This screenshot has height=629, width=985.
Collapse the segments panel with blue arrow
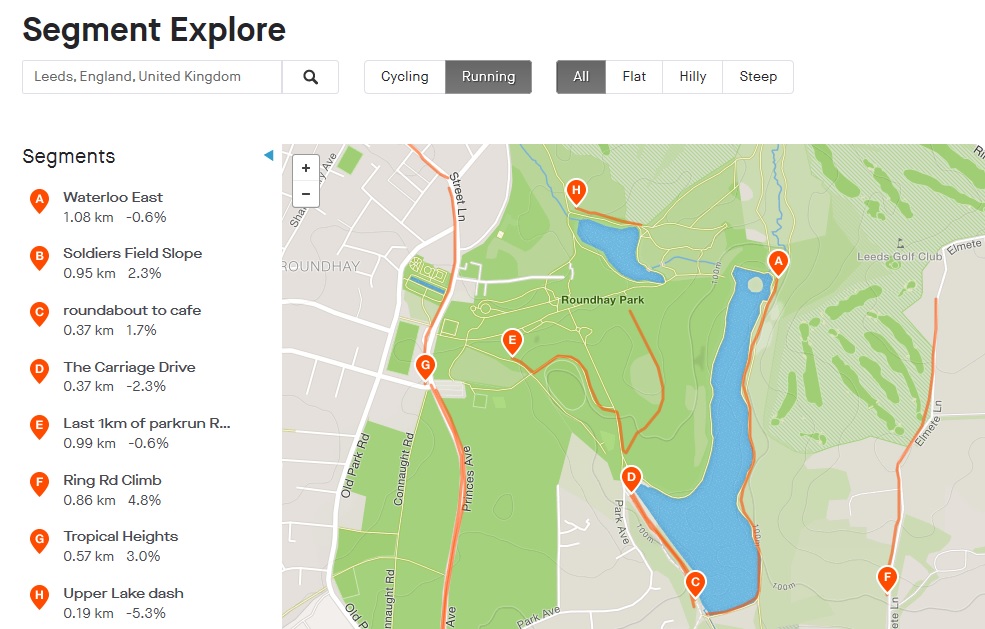tap(268, 155)
